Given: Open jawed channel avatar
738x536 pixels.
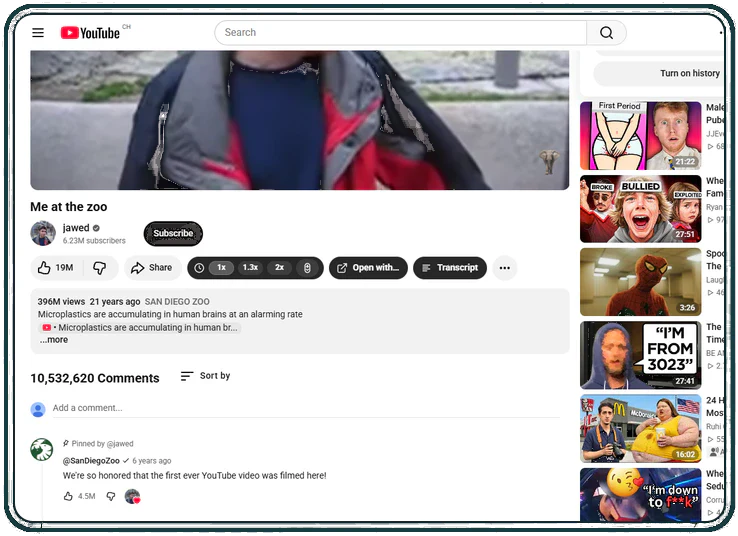Looking at the screenshot, I should (43, 233).
